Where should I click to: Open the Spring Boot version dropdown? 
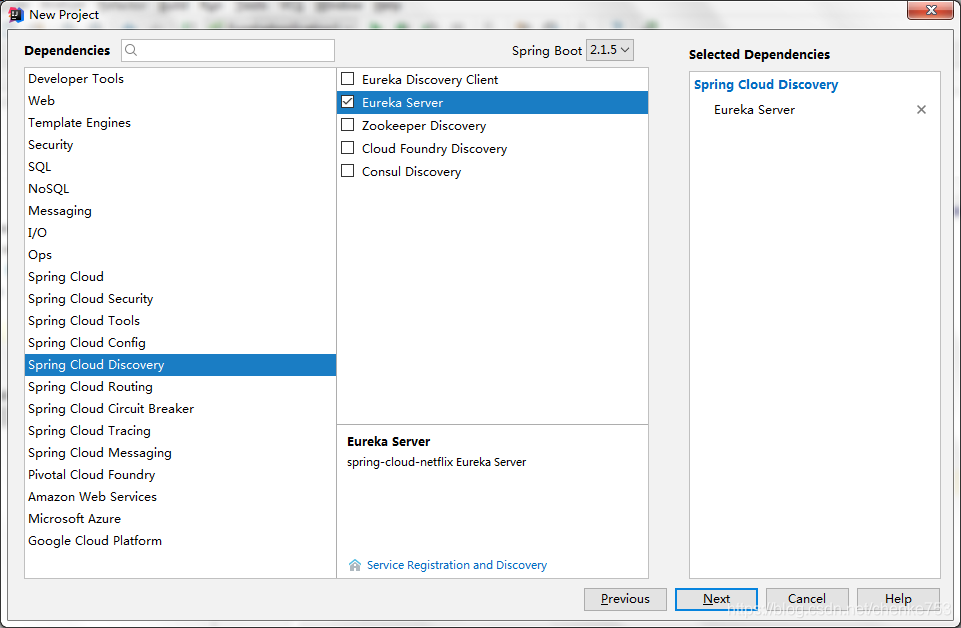coord(610,50)
